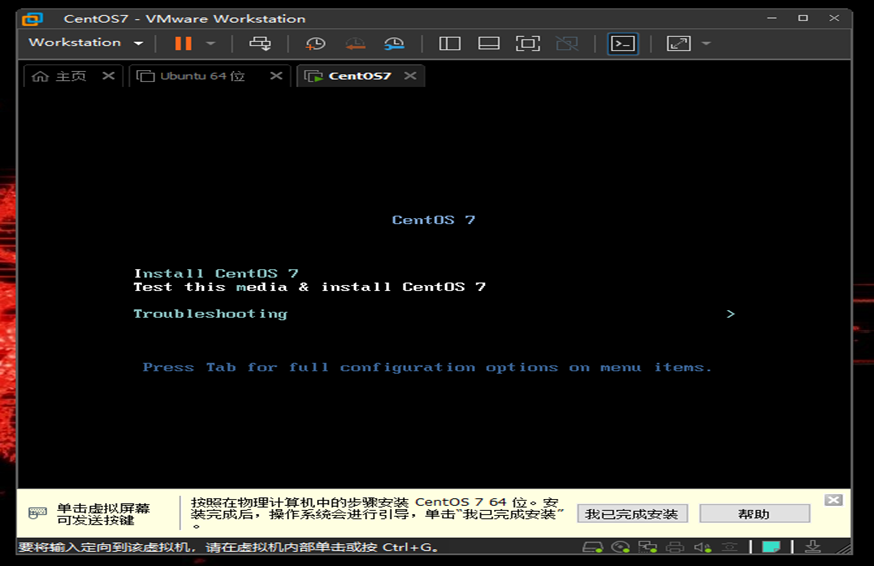Viewport: 874px width, 566px height.
Task: Open the snapshot manager
Action: click(394, 43)
